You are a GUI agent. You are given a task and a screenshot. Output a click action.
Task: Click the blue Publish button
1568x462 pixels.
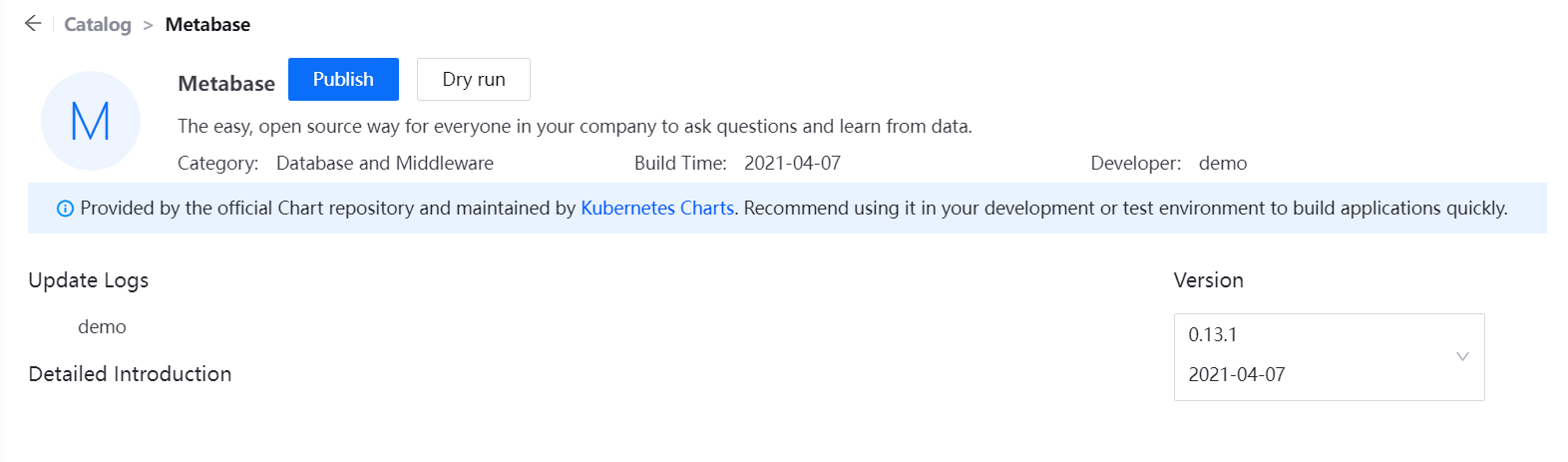343,80
